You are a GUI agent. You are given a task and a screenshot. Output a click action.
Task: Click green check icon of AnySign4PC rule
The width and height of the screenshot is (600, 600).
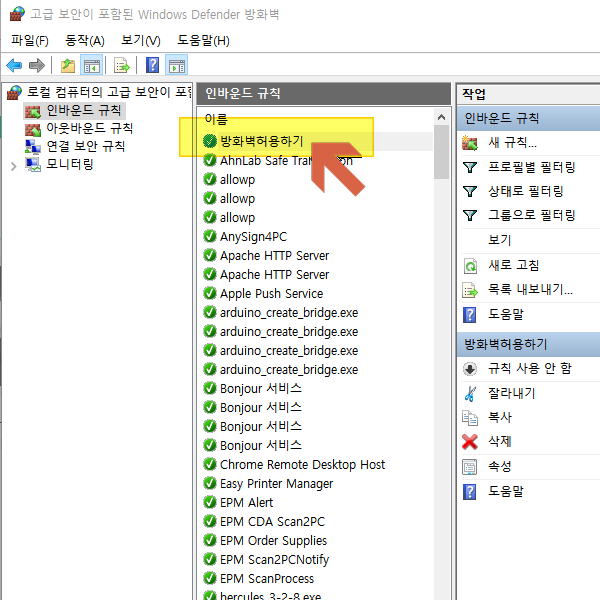[210, 236]
